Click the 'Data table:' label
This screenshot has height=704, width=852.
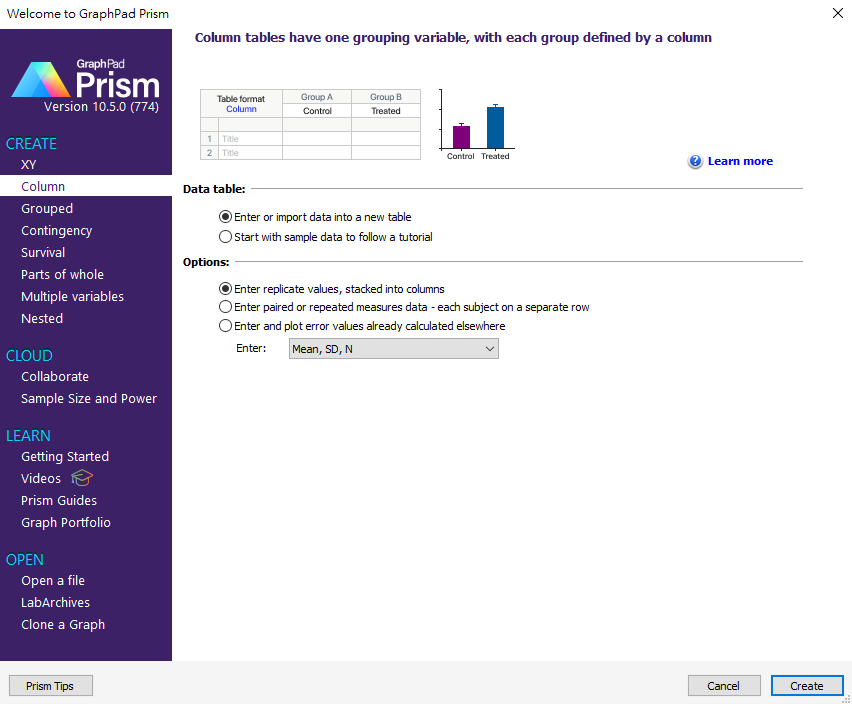214,189
